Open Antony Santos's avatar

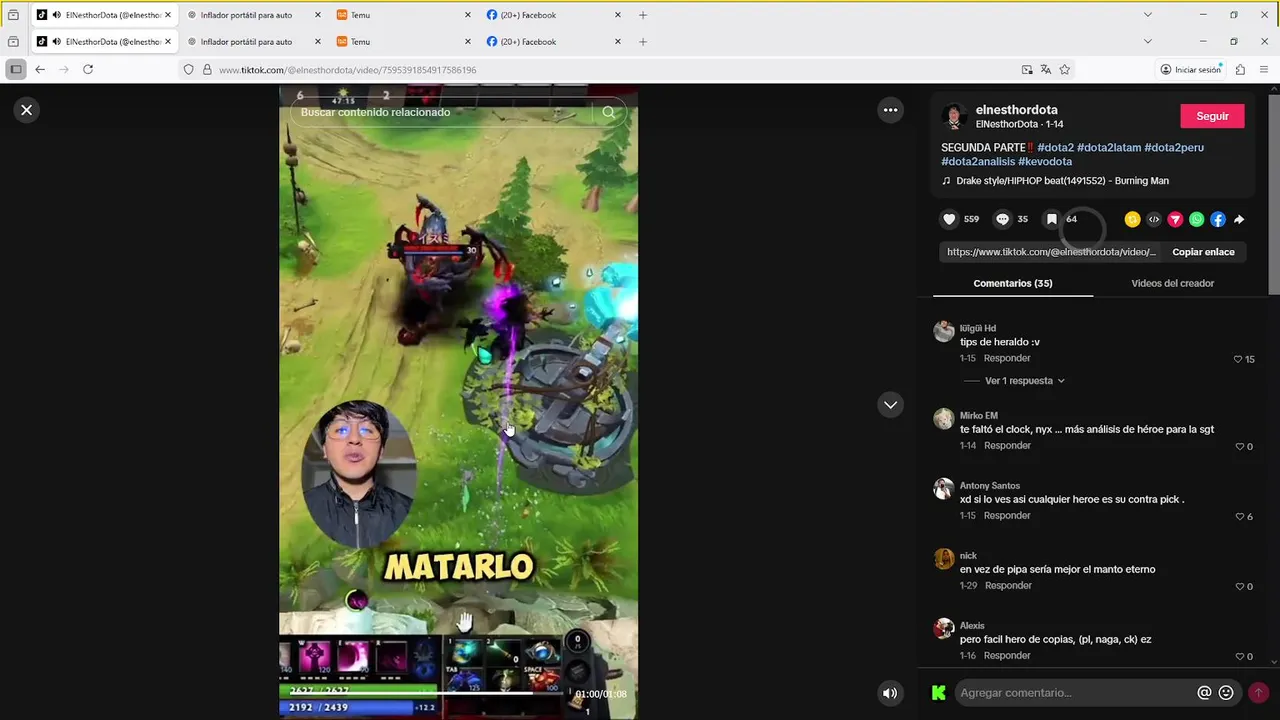944,488
